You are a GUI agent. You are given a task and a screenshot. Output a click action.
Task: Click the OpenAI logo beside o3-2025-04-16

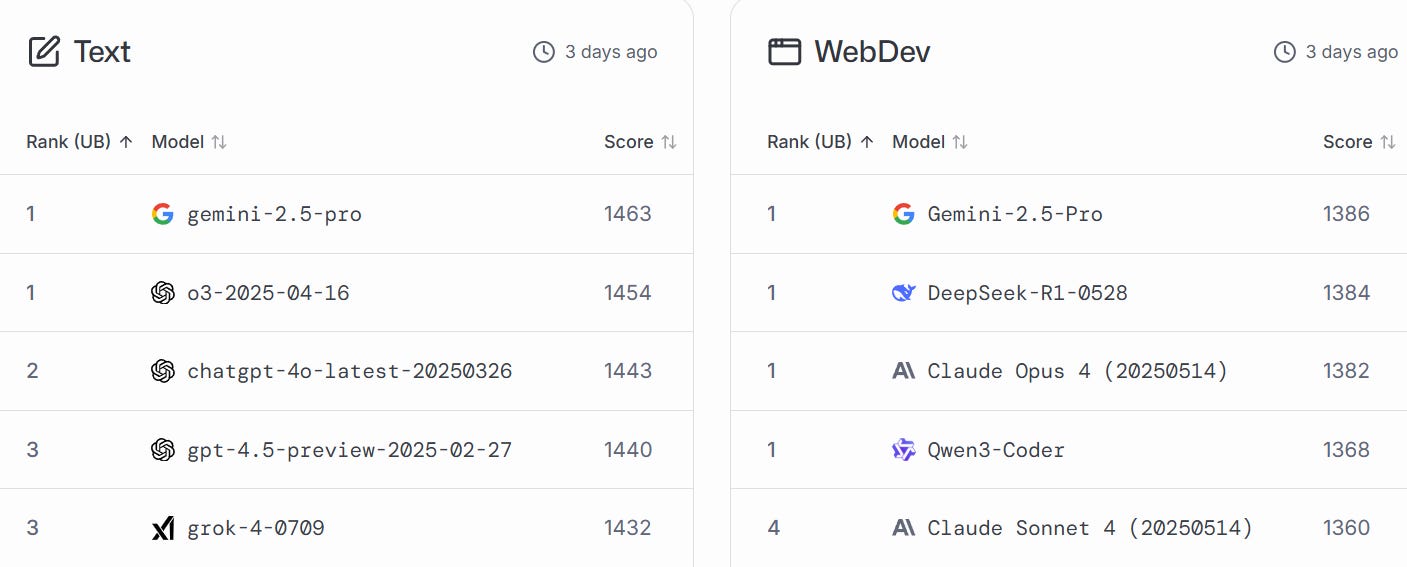click(163, 292)
